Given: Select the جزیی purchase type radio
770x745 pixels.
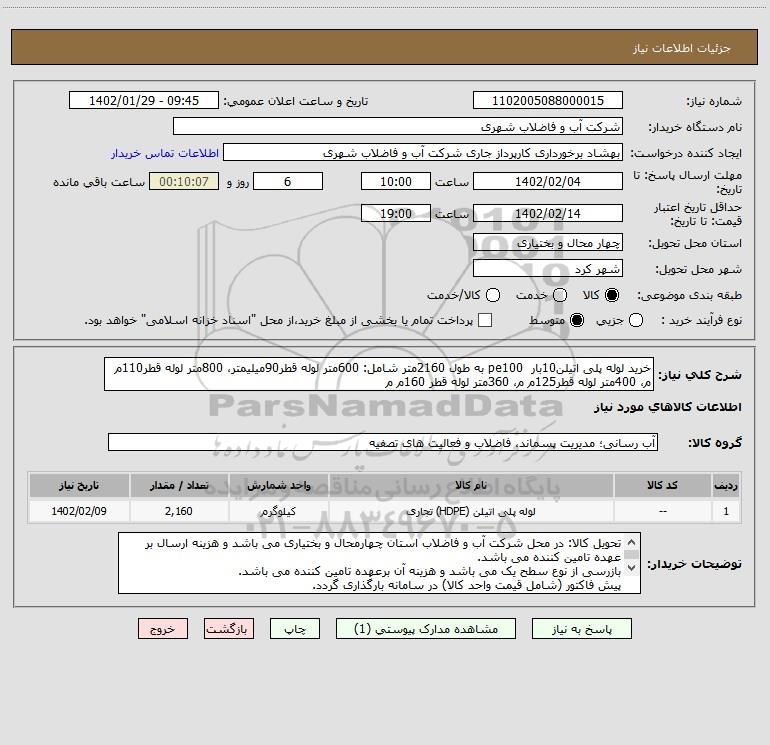Looking at the screenshot, I should (x=636, y=320).
